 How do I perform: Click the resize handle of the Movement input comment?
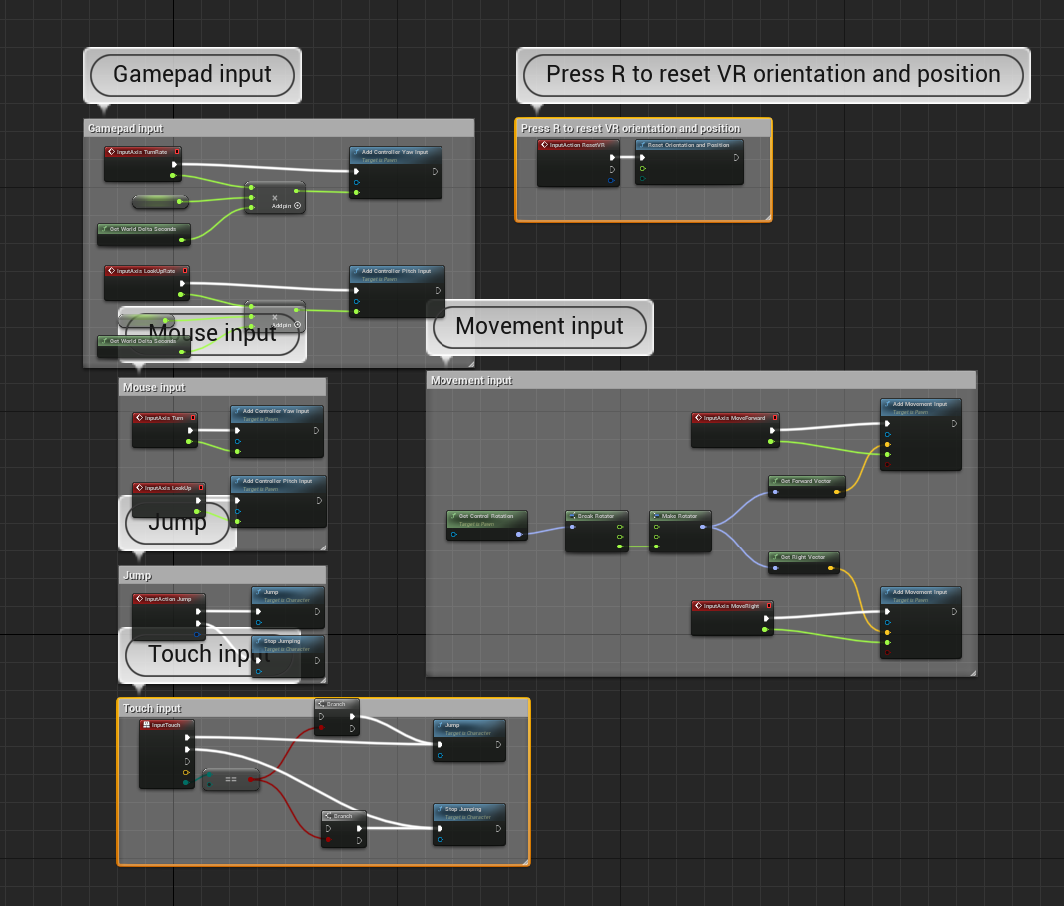coord(971,673)
